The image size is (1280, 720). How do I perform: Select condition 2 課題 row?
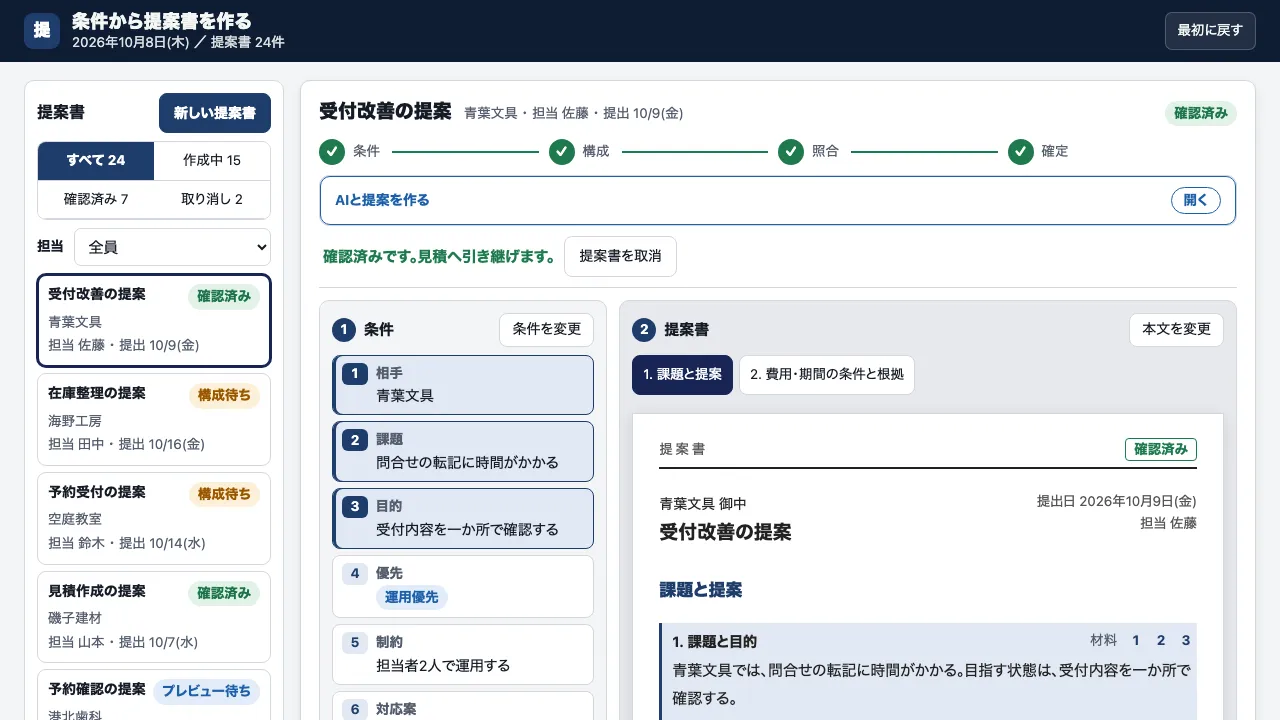(x=463, y=452)
